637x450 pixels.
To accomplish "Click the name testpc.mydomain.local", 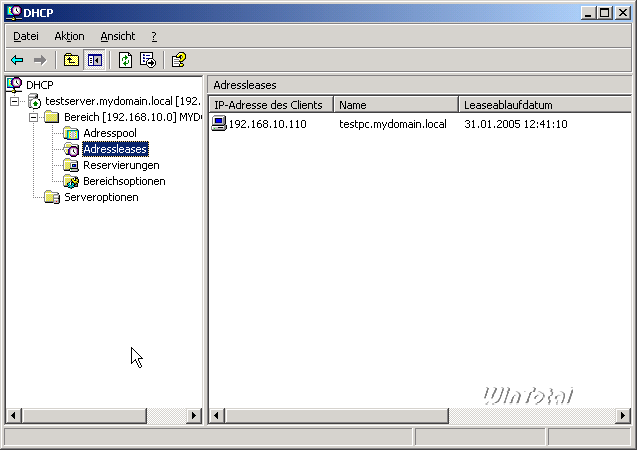I will (x=392, y=124).
